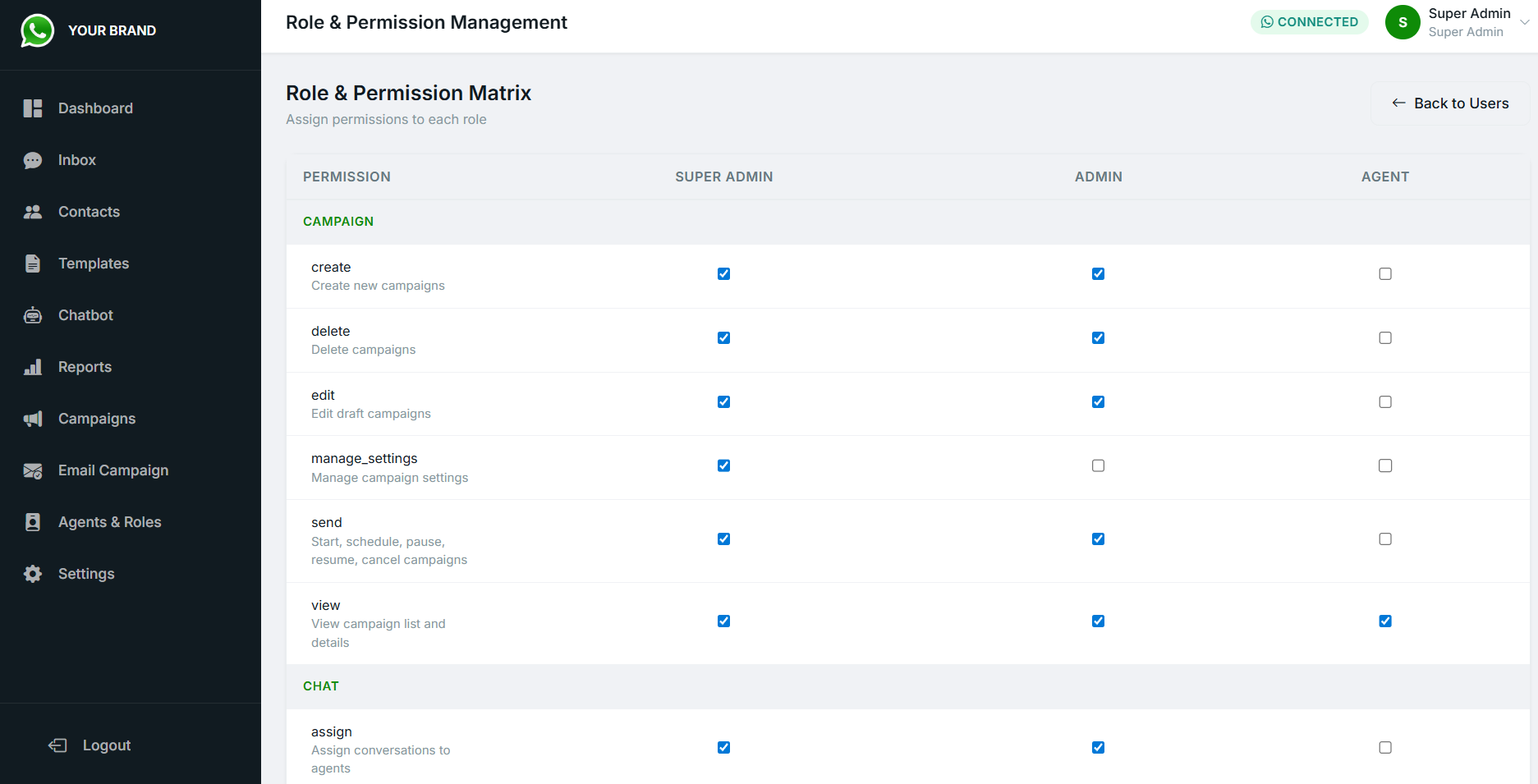Click the Templates document icon
Screen dimensions: 1538x784
pos(33,264)
